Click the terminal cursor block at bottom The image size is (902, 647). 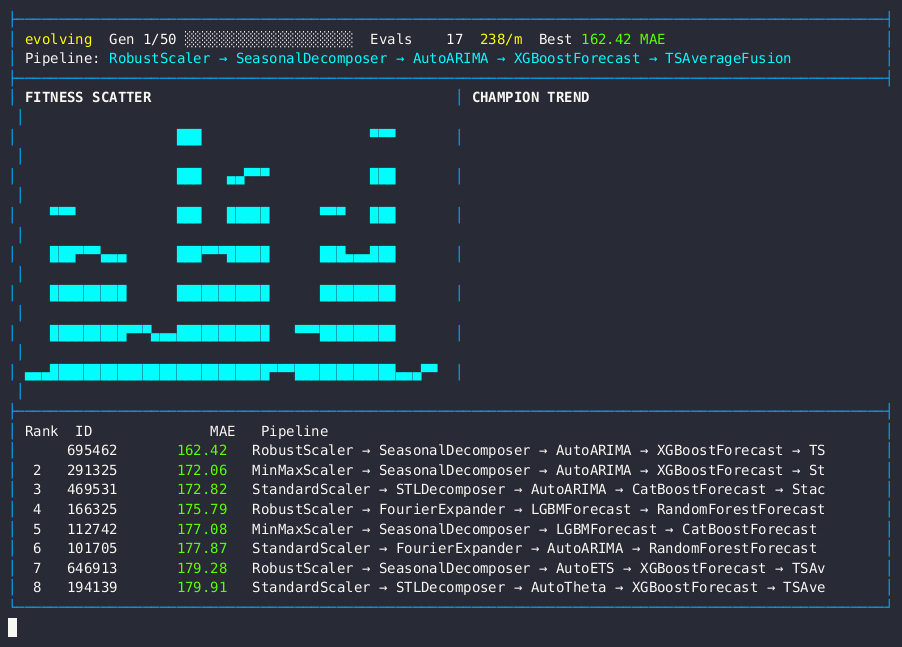[13, 627]
